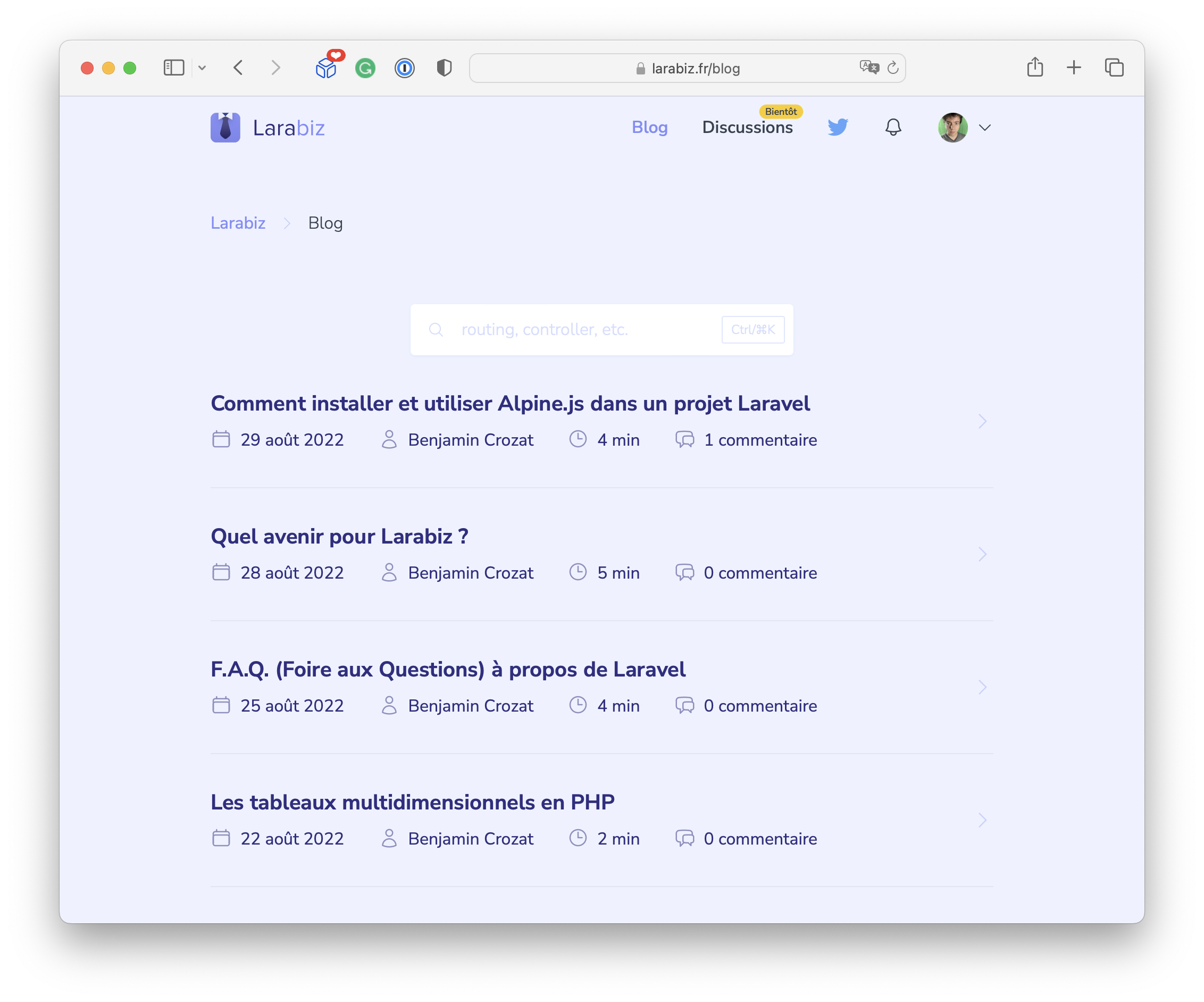This screenshot has width=1204, height=1002.
Task: Go to the Larabiz breadcrumb link
Action: pyautogui.click(x=238, y=223)
